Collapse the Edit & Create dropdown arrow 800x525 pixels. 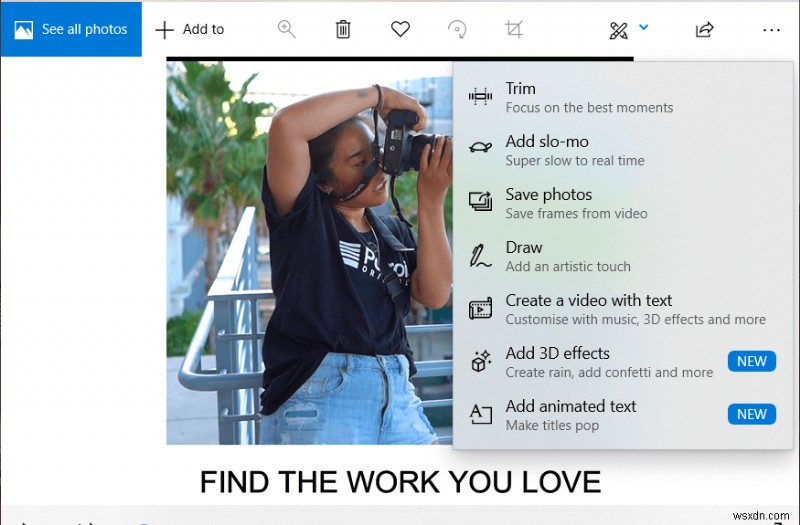click(643, 27)
